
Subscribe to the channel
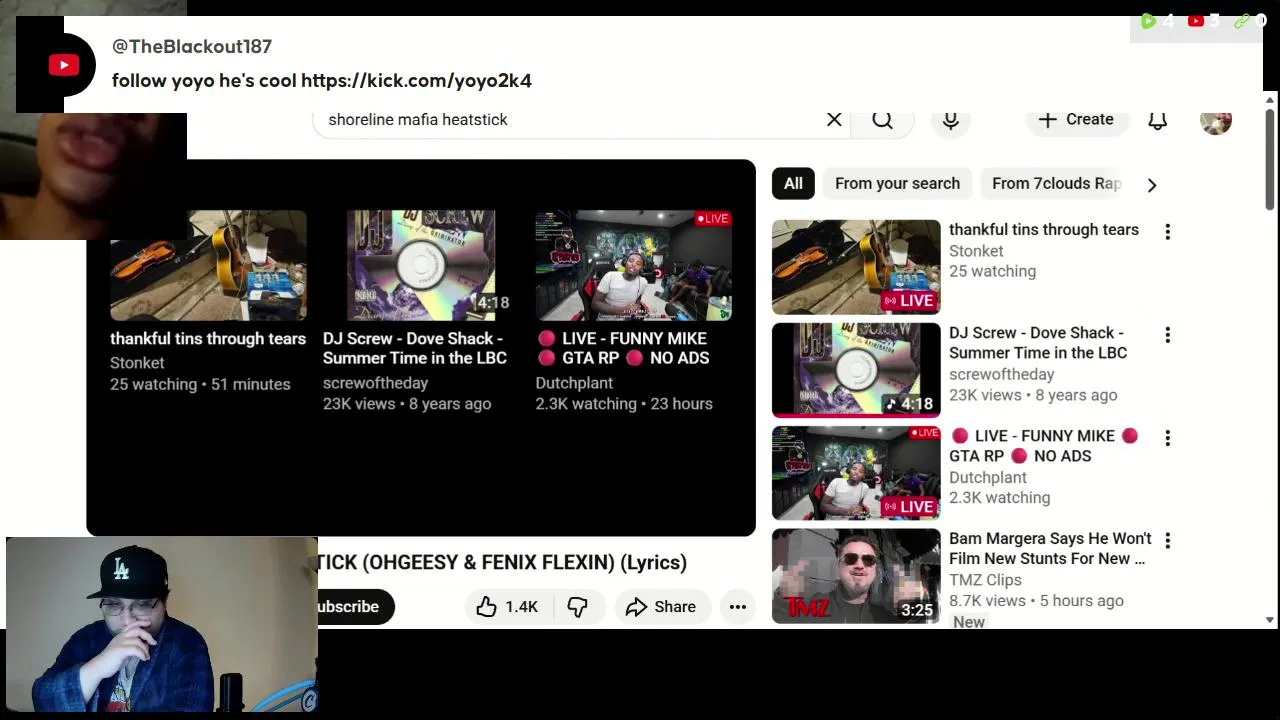[354, 606]
